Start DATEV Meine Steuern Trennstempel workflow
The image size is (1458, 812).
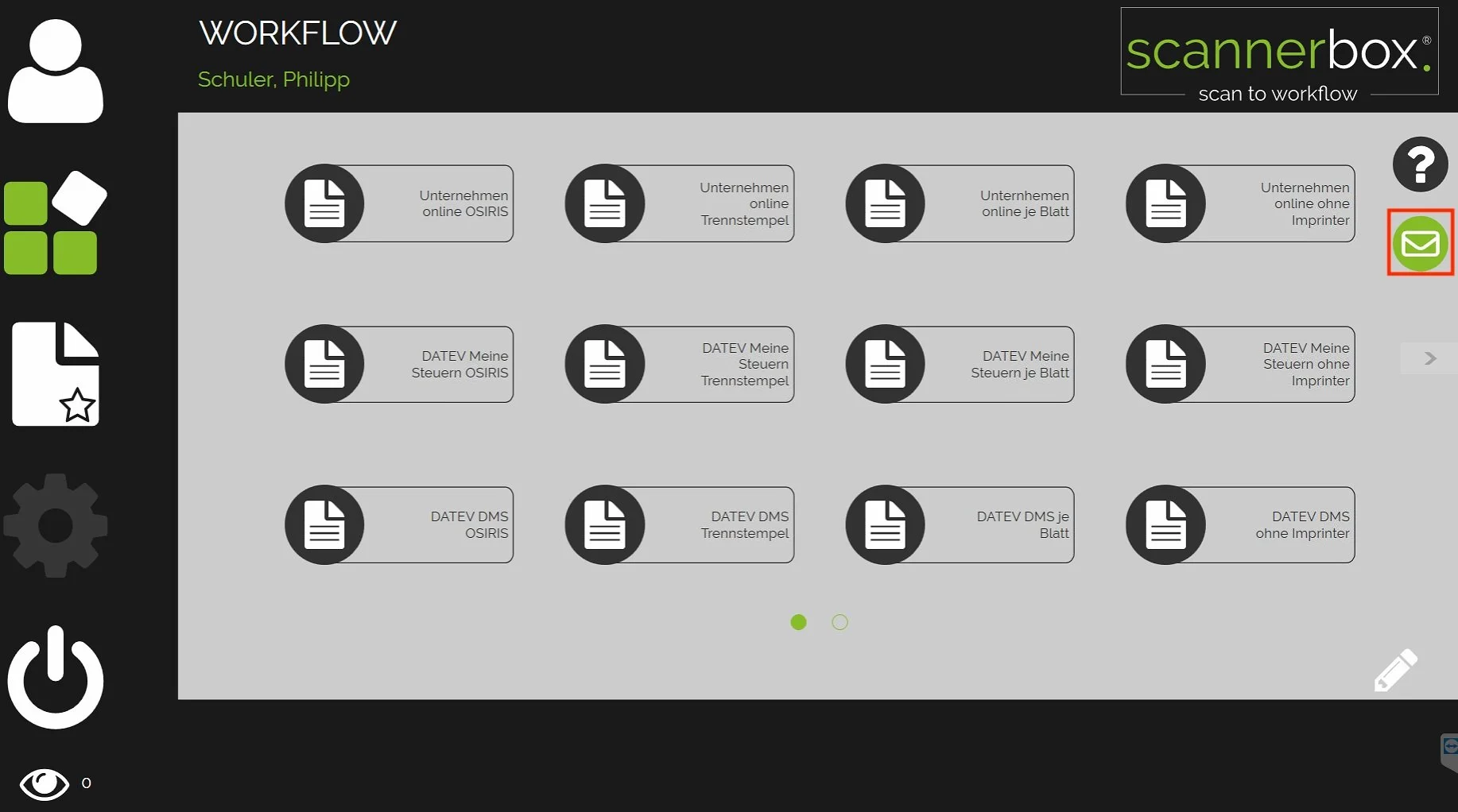tap(680, 364)
